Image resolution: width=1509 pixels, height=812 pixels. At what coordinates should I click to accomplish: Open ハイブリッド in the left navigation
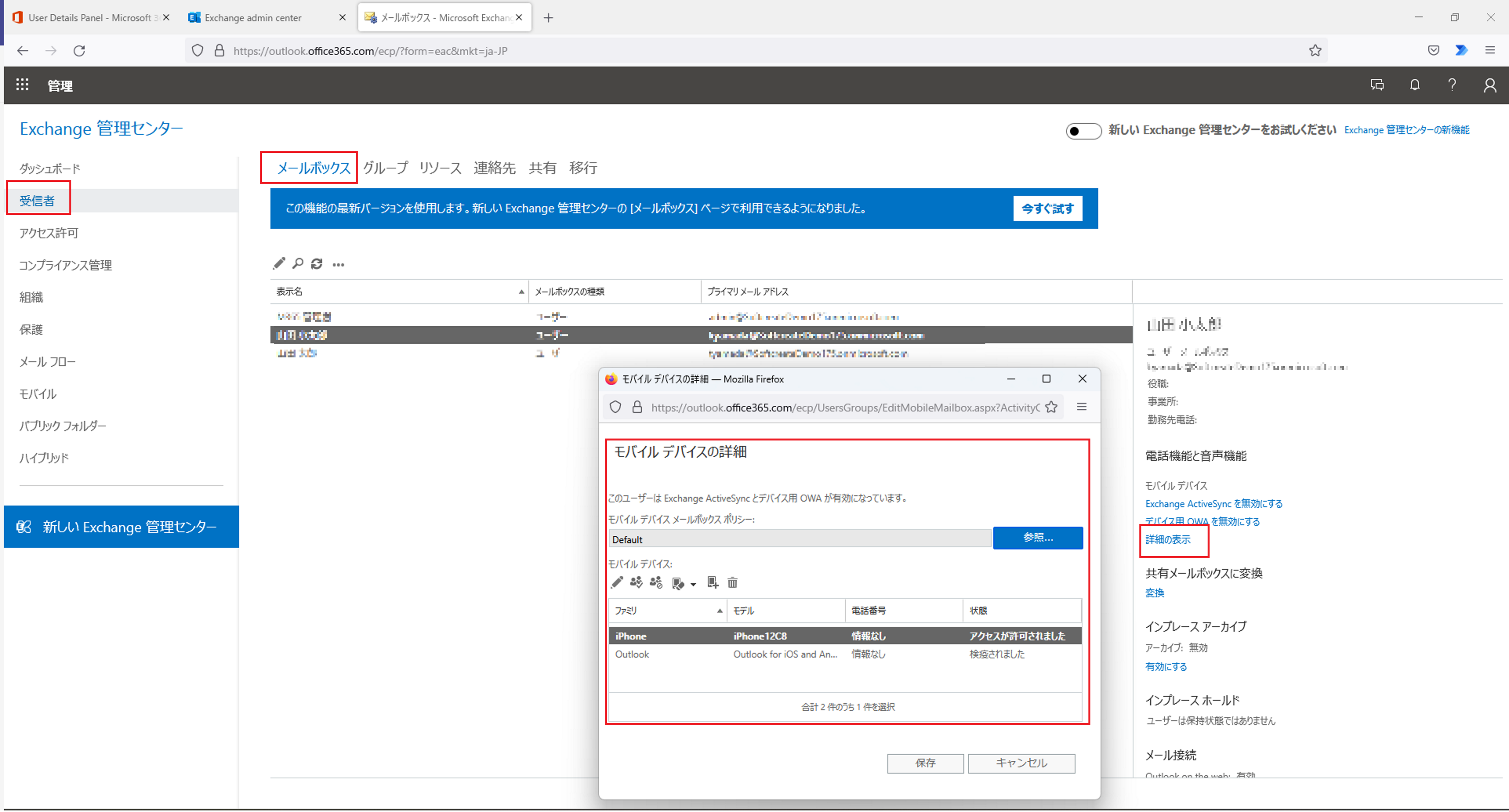(44, 458)
